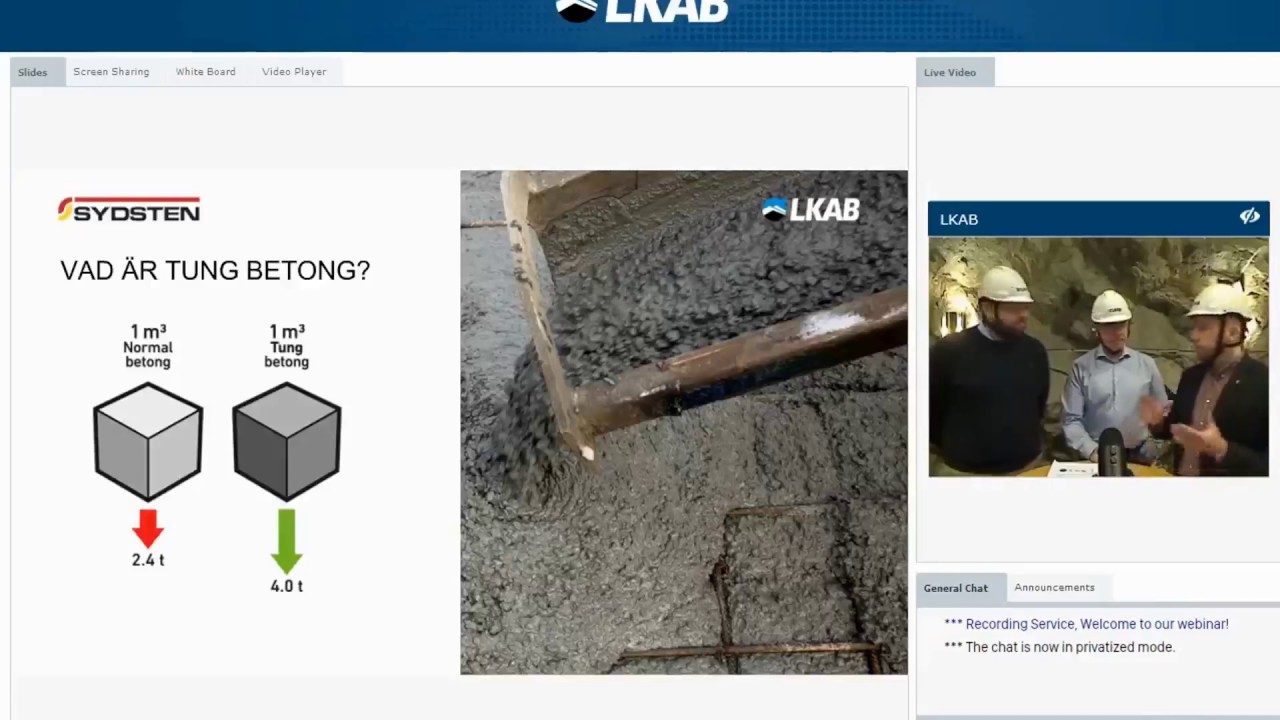Click the live video feed thumbnail

tap(1098, 356)
